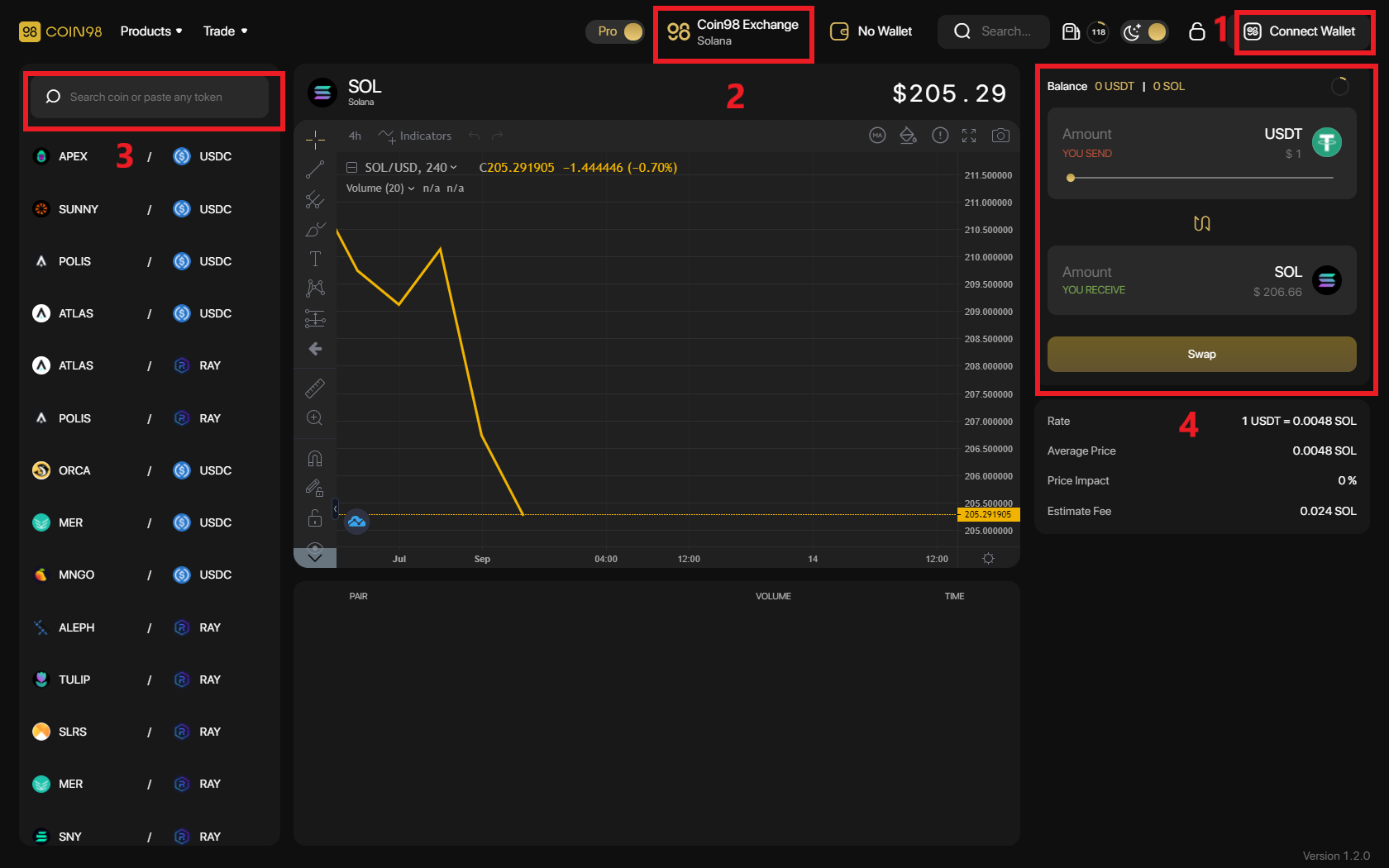Select SUNNY / USDC pair
1389x868 pixels.
tap(150, 209)
